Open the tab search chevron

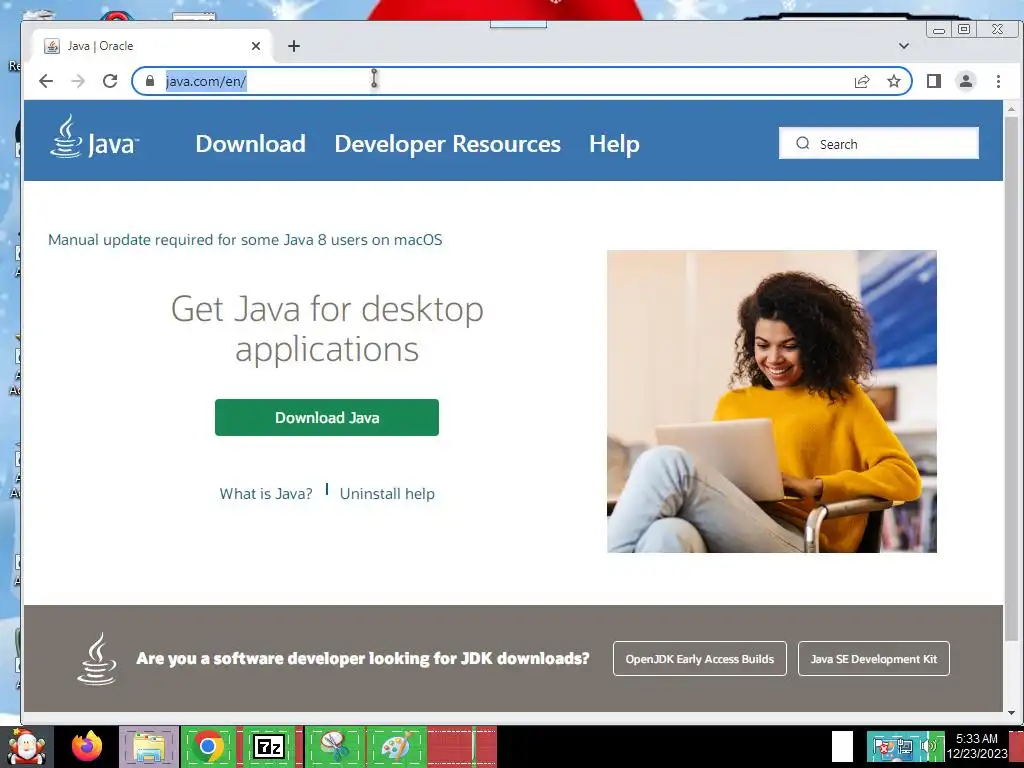(x=904, y=46)
